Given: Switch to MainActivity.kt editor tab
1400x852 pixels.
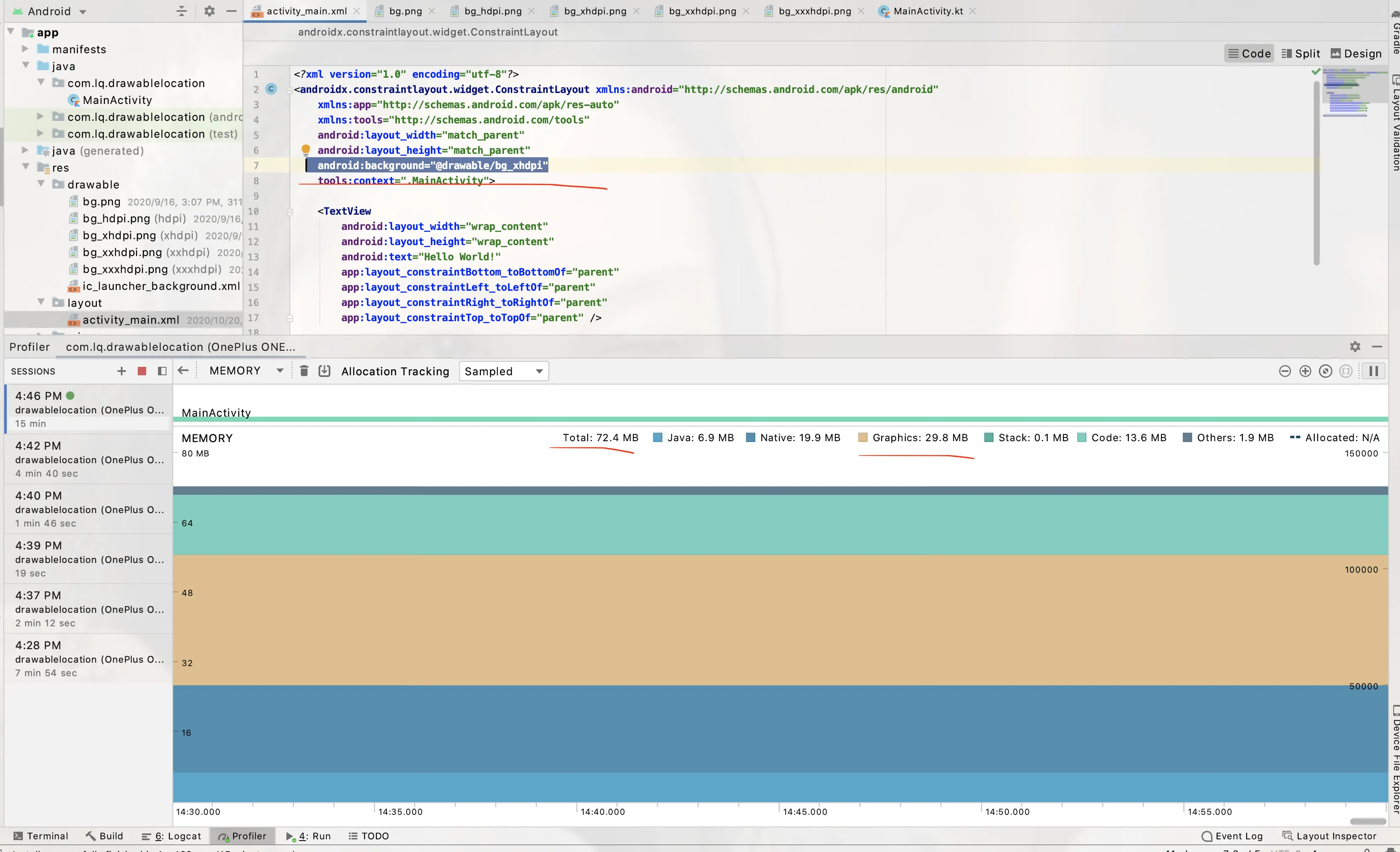Looking at the screenshot, I should pos(927,11).
